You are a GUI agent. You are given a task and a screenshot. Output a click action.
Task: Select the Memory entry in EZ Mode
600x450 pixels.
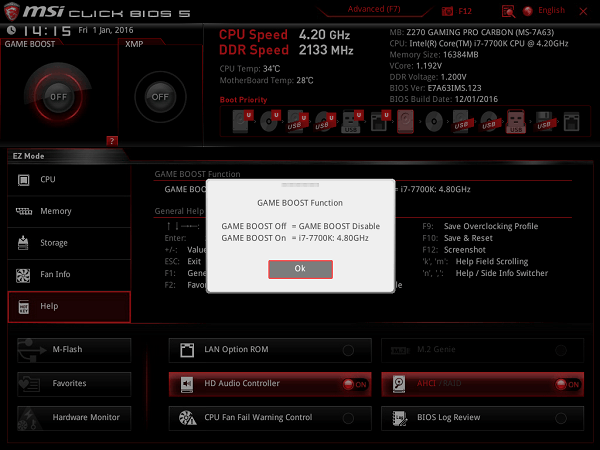tap(69, 212)
